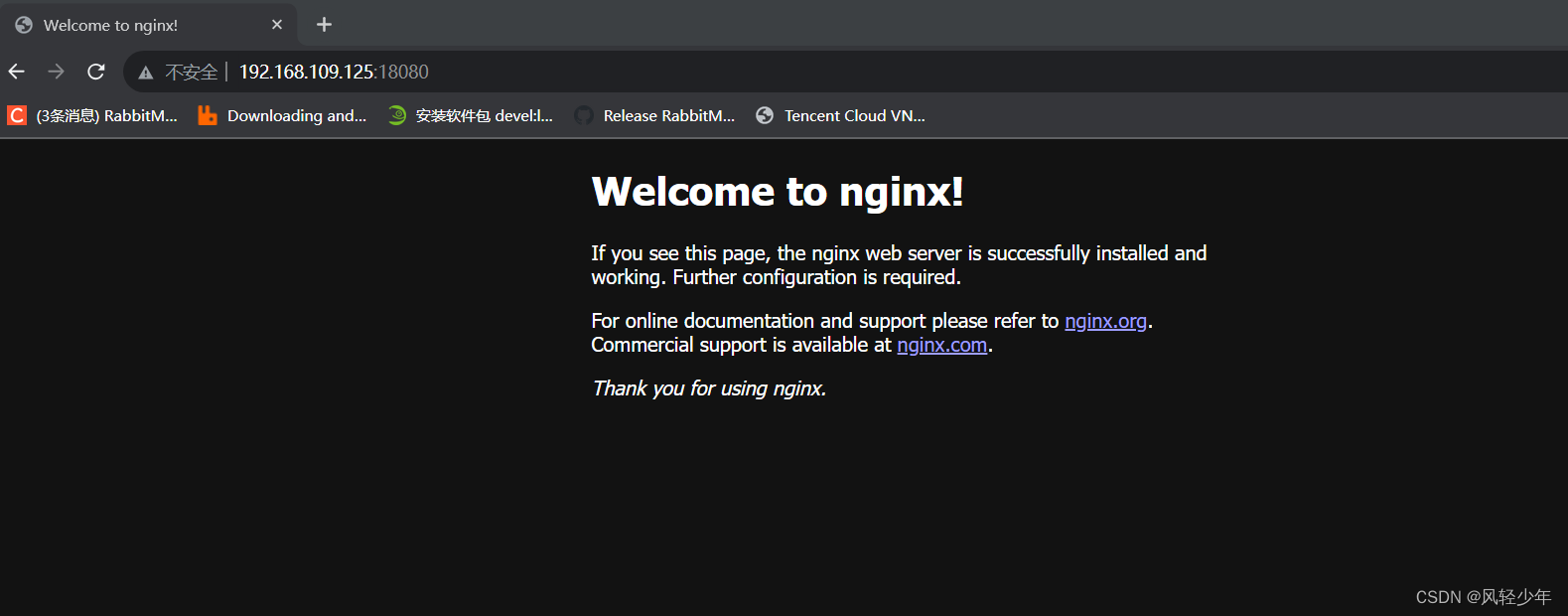The width and height of the screenshot is (1568, 616).
Task: Click the browser forward arrow
Action: click(x=56, y=72)
